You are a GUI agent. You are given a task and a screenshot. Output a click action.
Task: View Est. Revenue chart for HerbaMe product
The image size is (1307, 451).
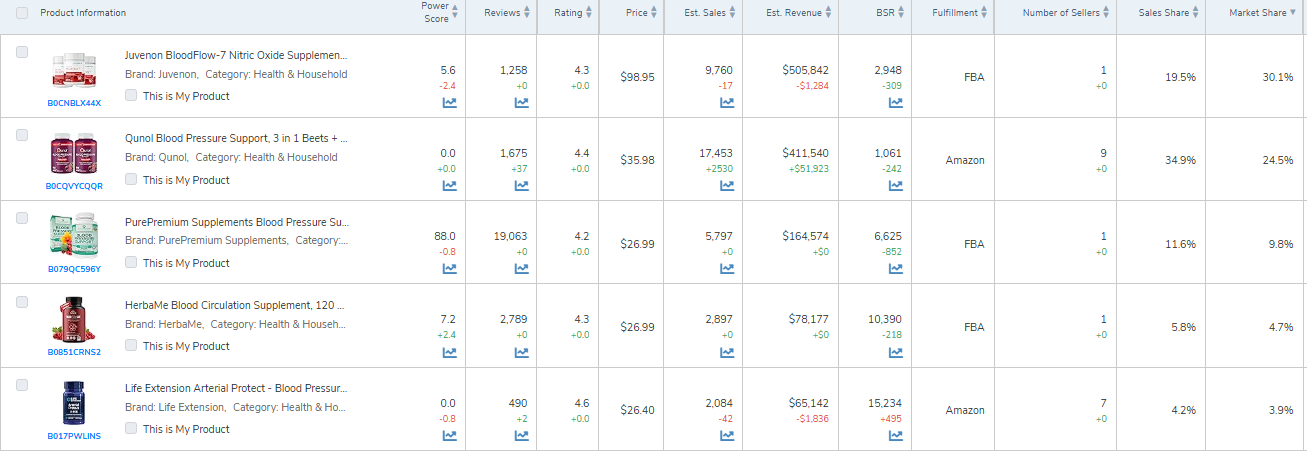pos(808,351)
